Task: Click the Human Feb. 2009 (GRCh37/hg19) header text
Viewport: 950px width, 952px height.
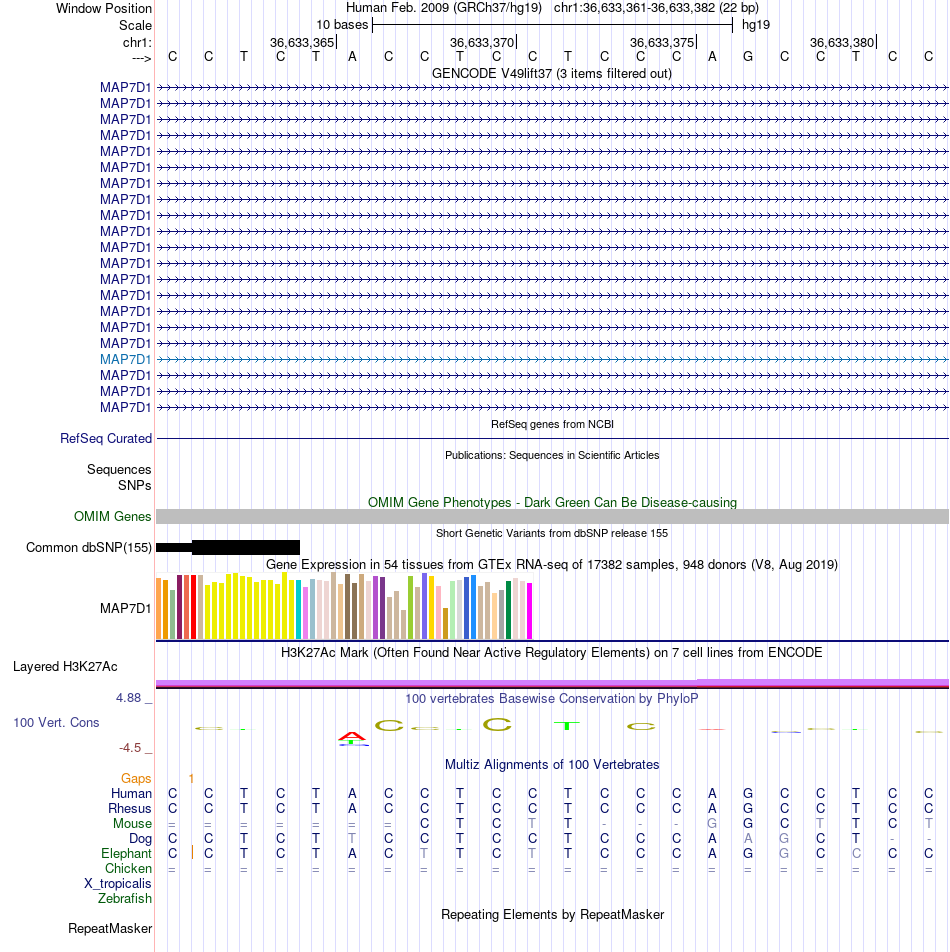Action: coord(444,8)
